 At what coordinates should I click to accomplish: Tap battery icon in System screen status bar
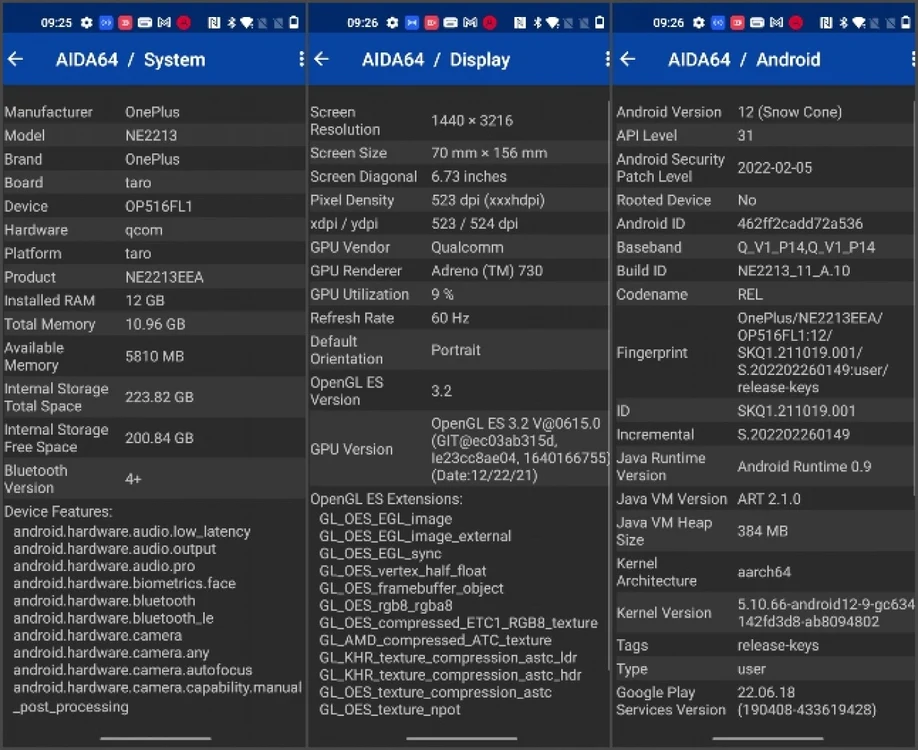point(294,22)
